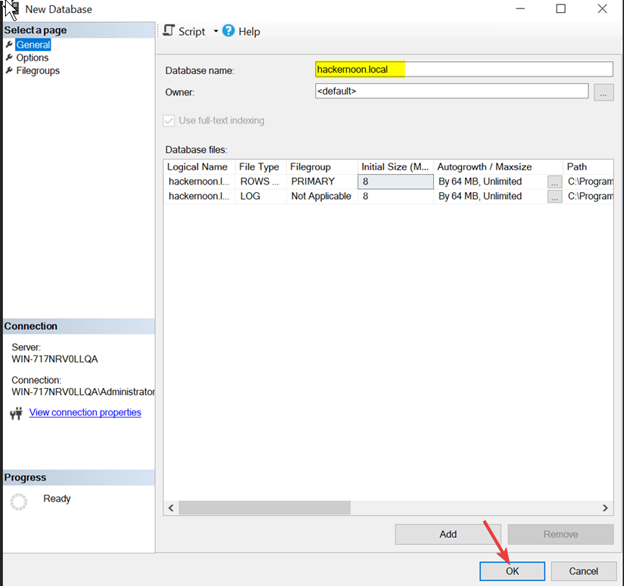Screen dimensions: 624x586
Task: Minimize the New Database window
Action: [520, 9]
